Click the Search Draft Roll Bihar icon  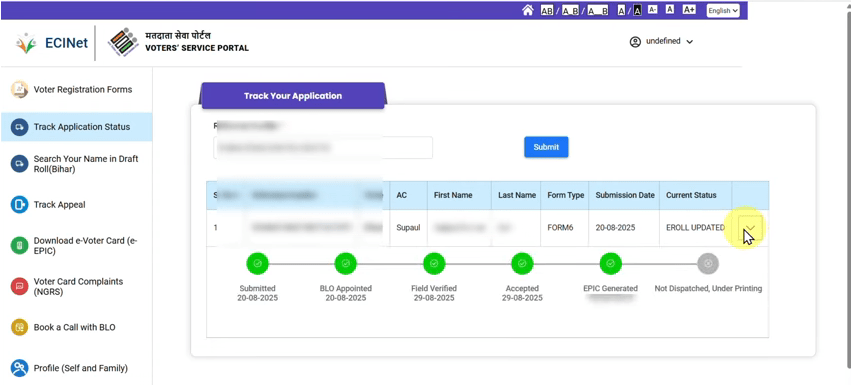pos(20,164)
